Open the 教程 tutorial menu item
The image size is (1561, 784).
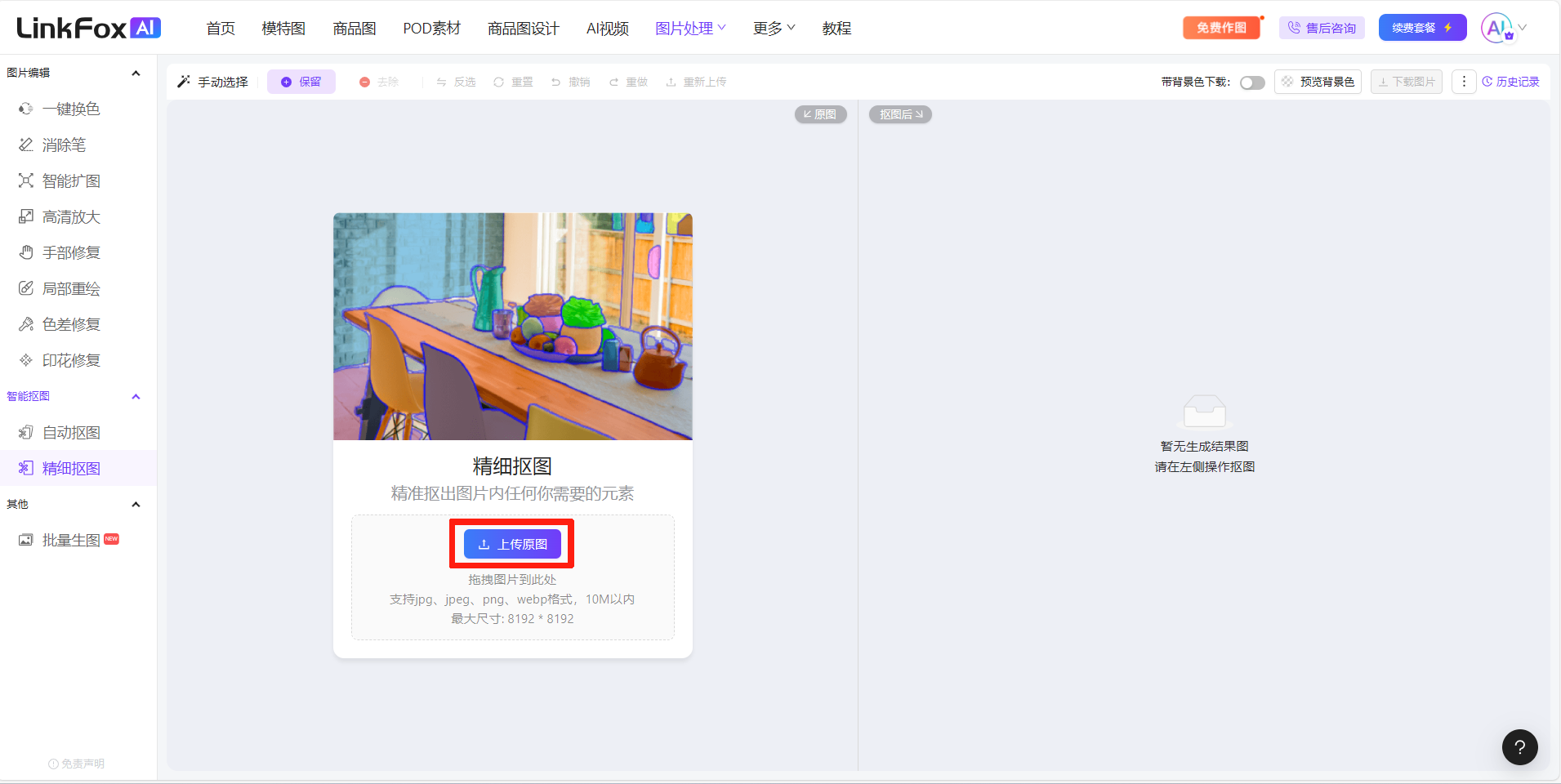pos(836,29)
